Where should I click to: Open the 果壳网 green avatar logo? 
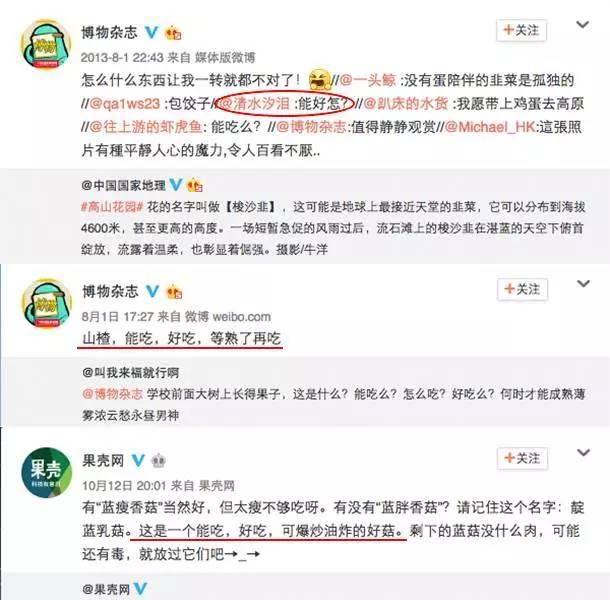click(46, 473)
